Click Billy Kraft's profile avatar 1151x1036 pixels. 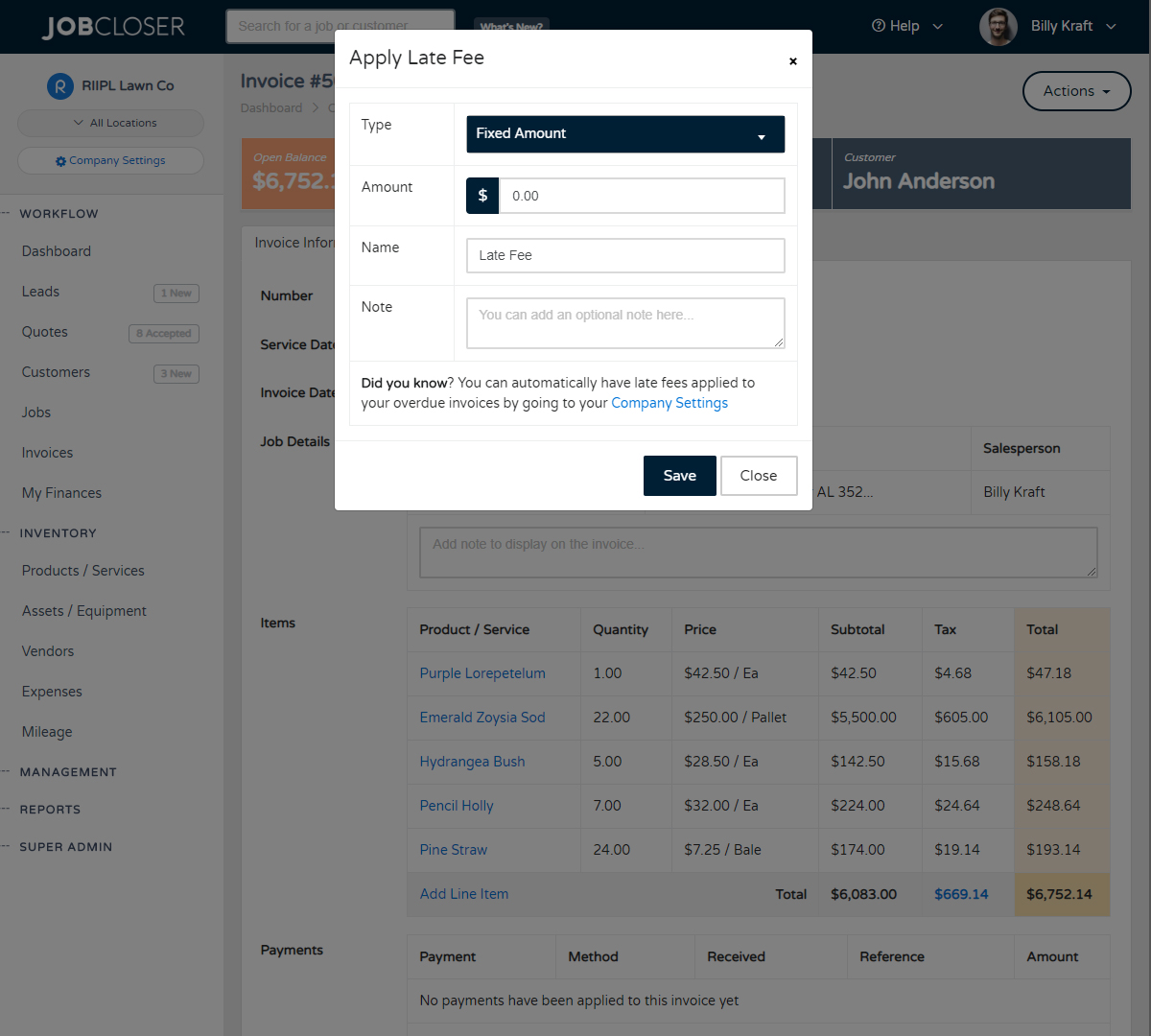tap(998, 26)
